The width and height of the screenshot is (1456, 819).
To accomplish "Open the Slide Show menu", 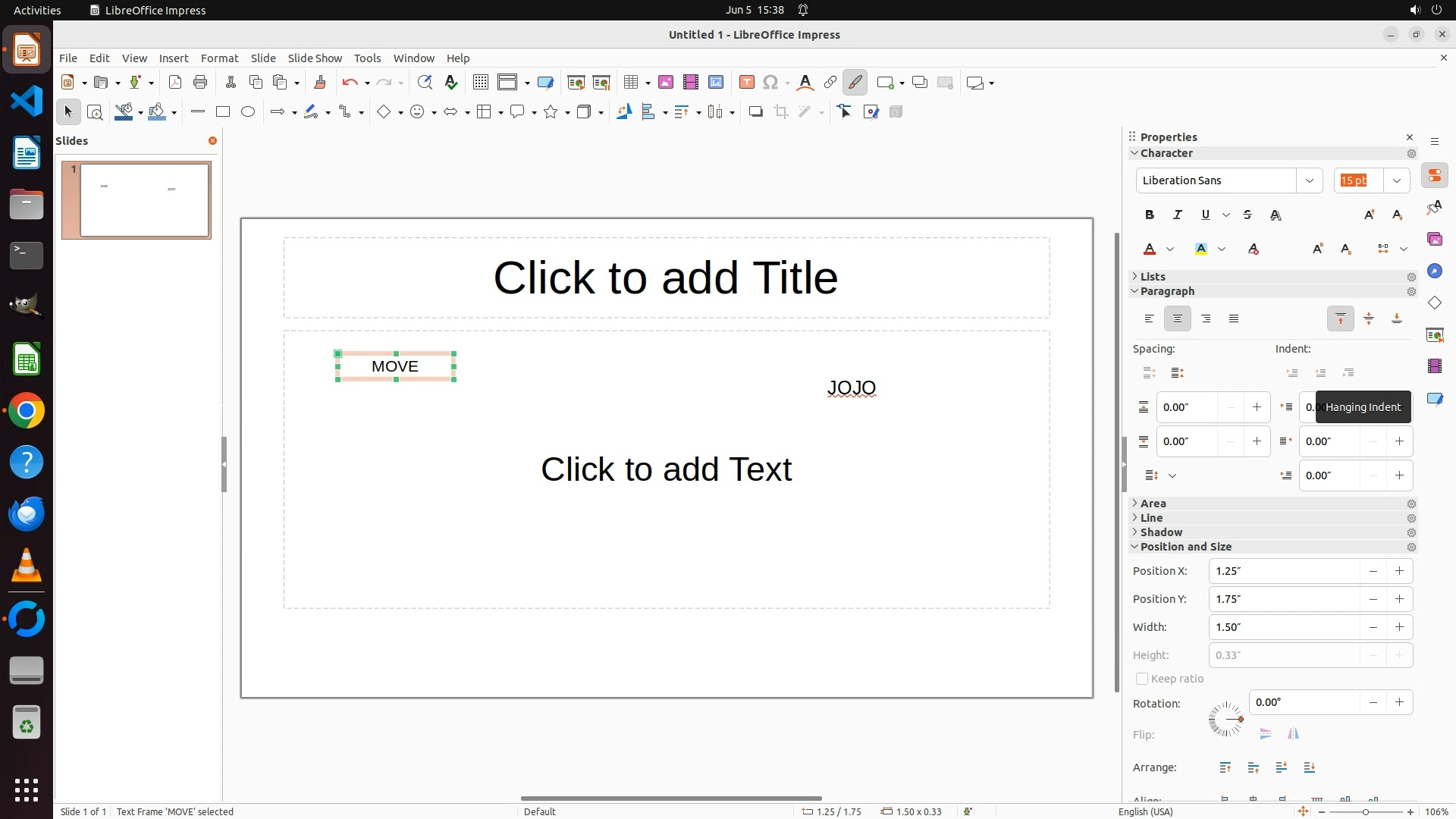I will pos(315,58).
